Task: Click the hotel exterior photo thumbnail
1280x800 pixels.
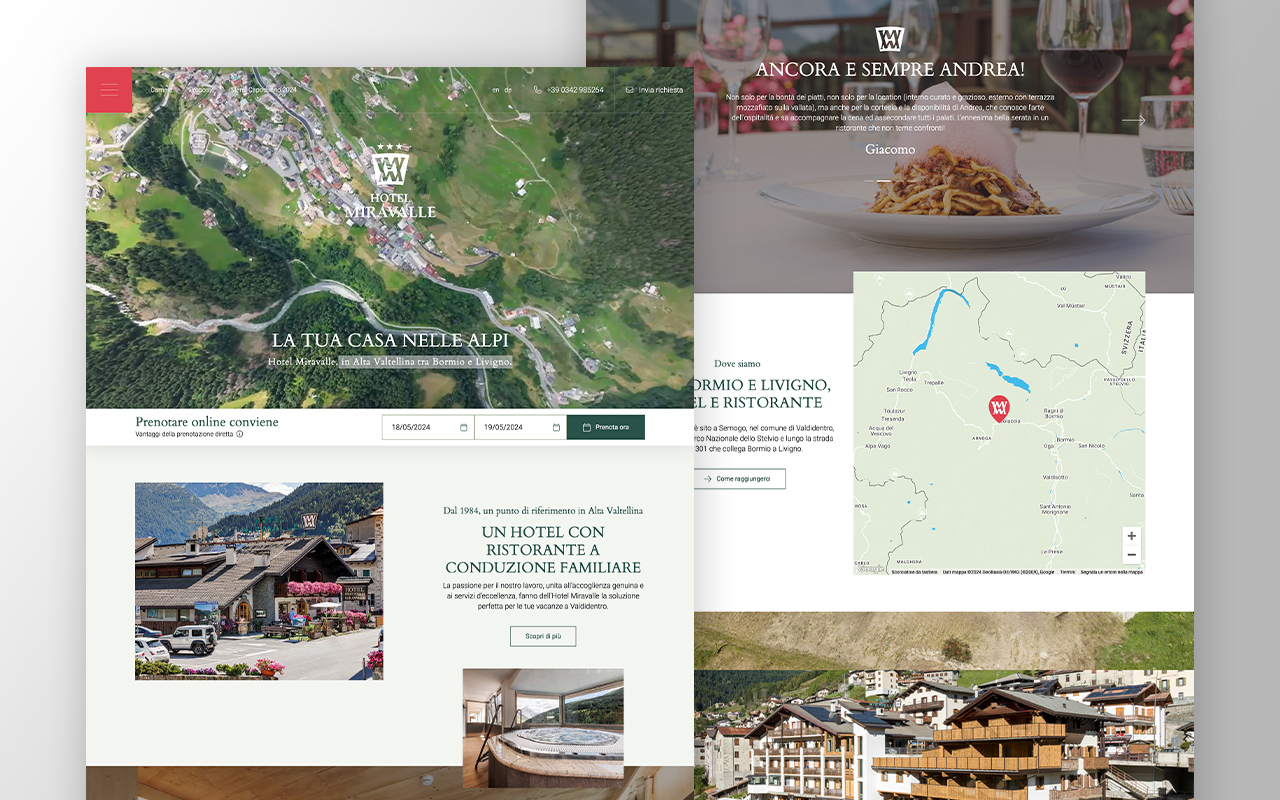Action: click(259, 581)
